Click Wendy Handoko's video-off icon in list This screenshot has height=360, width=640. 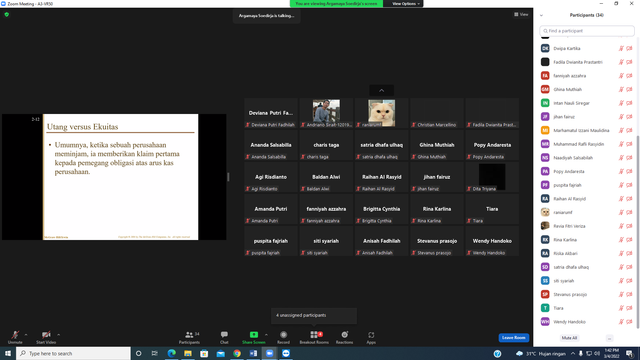629,322
